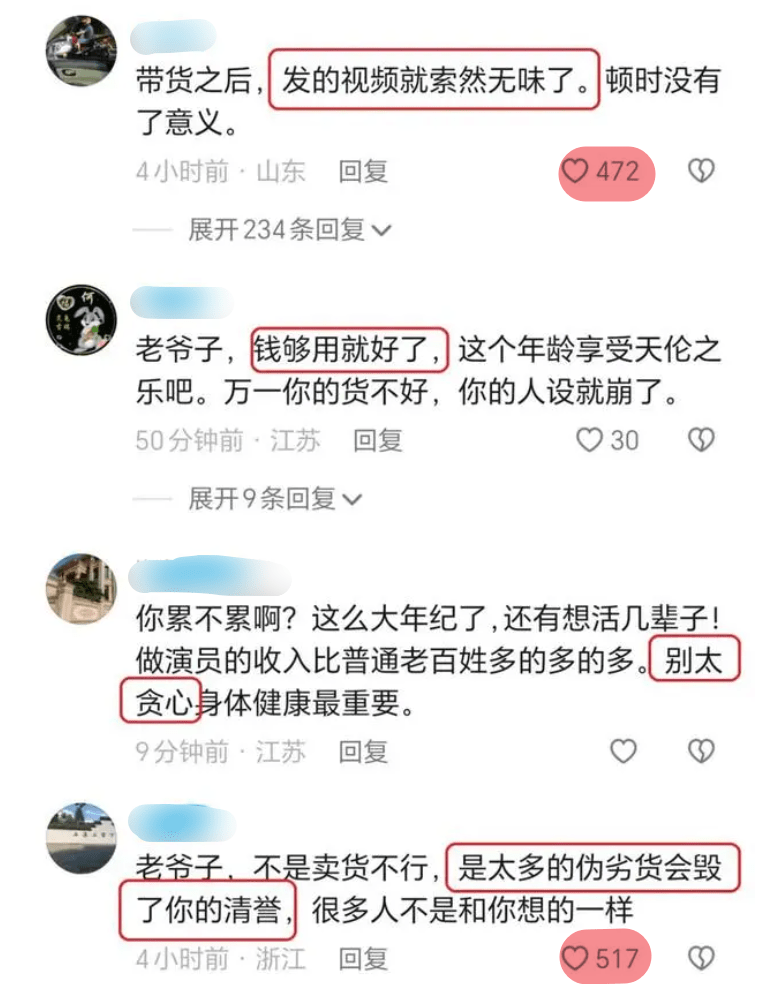Open first commenter's motorcycle avatar

coord(82,51)
